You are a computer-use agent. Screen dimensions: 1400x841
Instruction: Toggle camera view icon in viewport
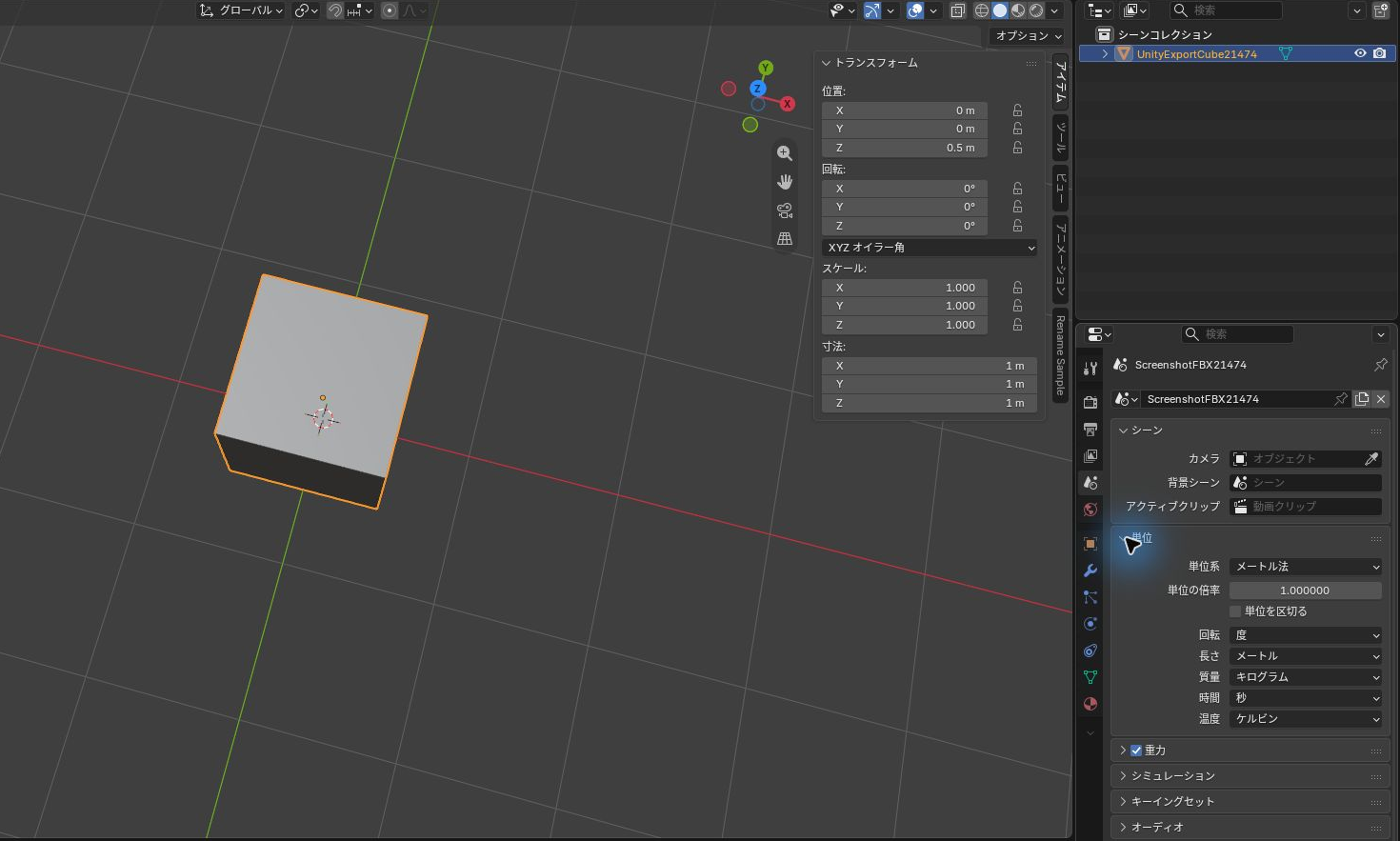[x=785, y=210]
